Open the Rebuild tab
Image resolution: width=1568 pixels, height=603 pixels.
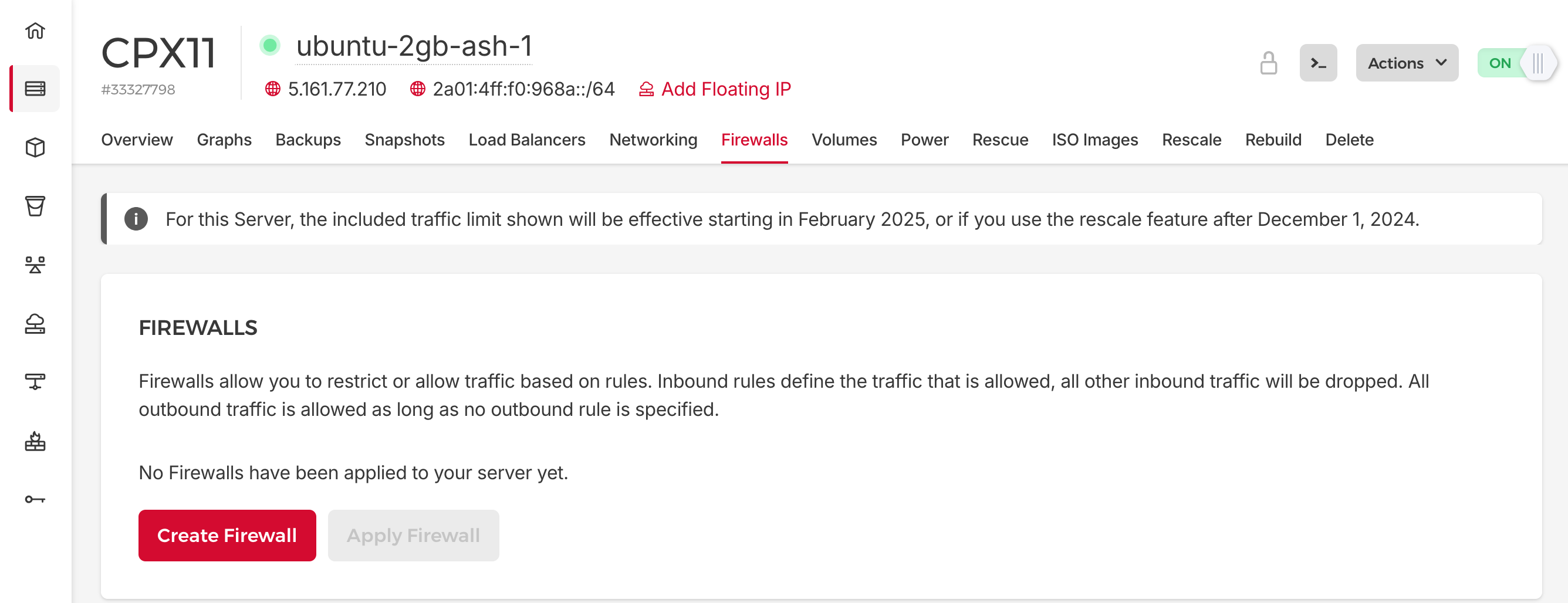point(1273,140)
